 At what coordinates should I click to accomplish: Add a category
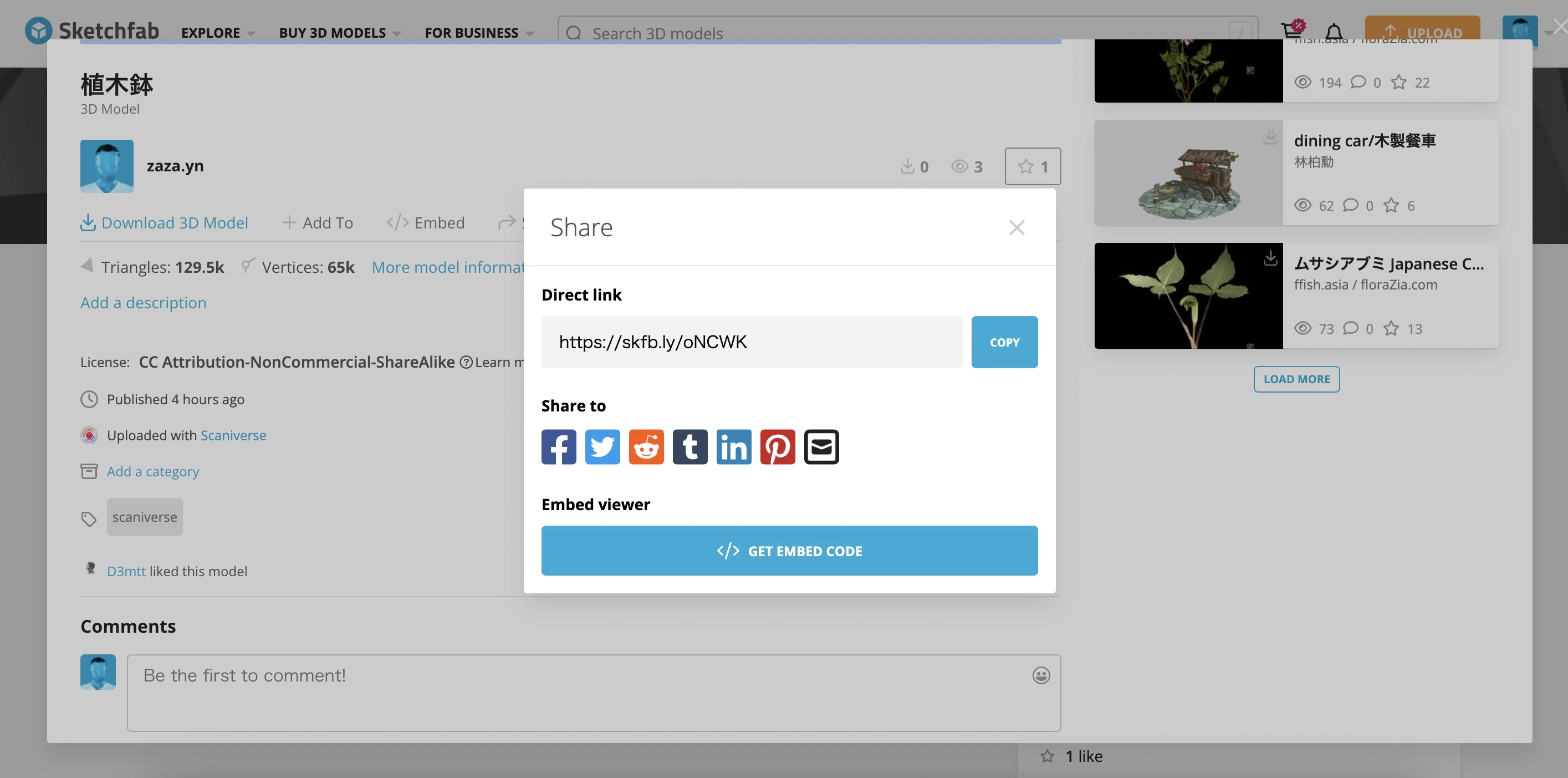(153, 471)
